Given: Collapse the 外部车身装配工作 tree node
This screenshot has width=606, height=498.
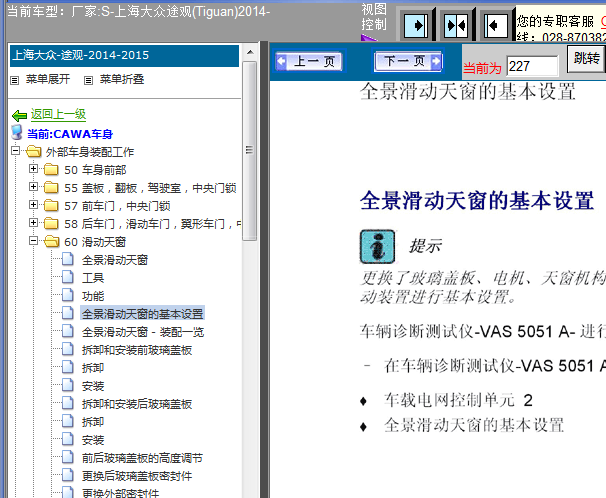Looking at the screenshot, I should pyautogui.click(x=15, y=150).
